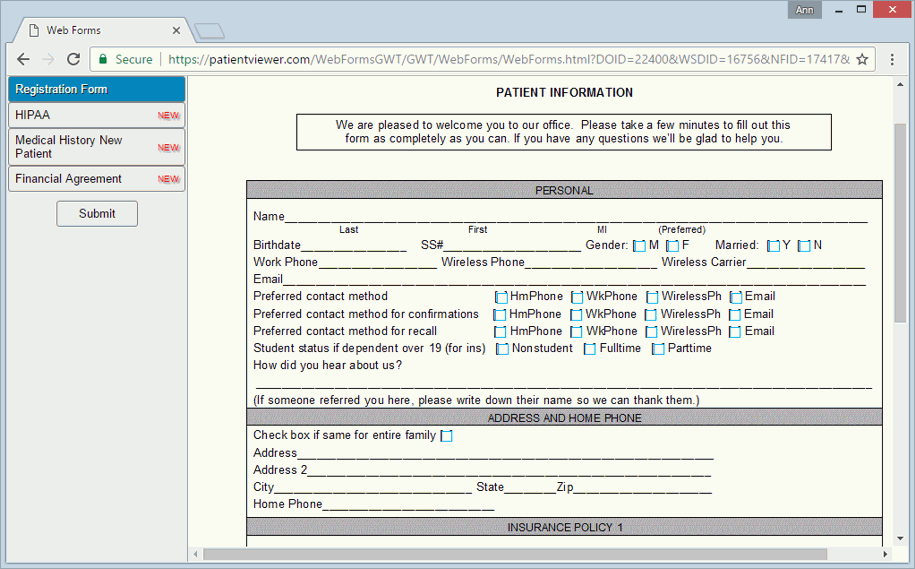This screenshot has width=915, height=569.
Task: Click the Zip field
Action: [x=642, y=487]
